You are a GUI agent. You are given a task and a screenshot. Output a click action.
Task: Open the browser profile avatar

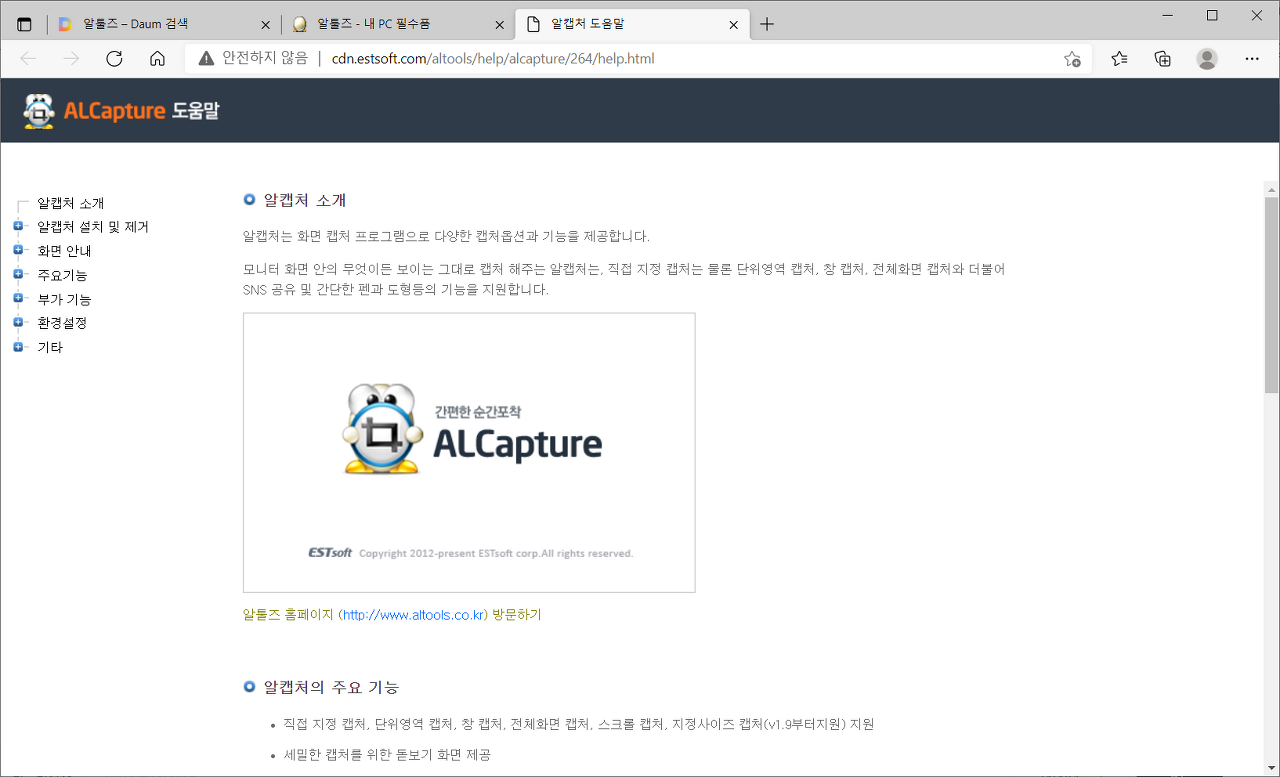pyautogui.click(x=1207, y=58)
